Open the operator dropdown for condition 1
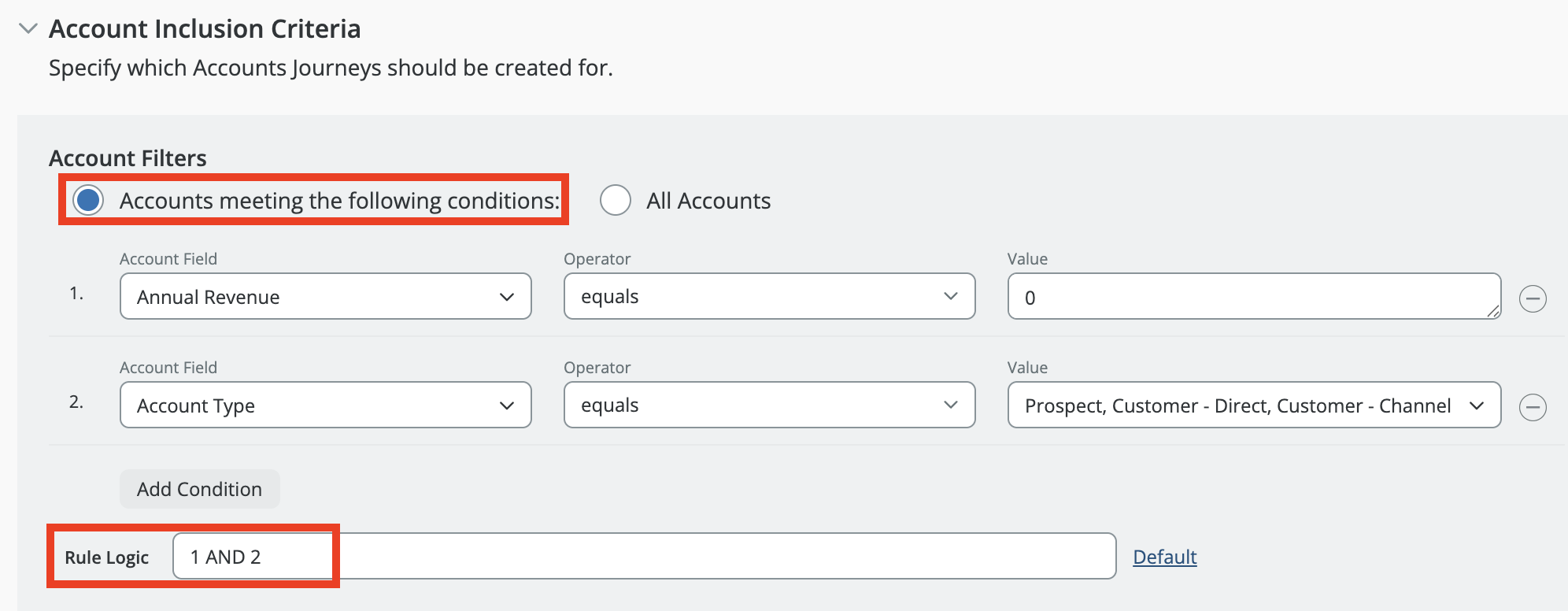Image resolution: width=1568 pixels, height=611 pixels. click(769, 297)
